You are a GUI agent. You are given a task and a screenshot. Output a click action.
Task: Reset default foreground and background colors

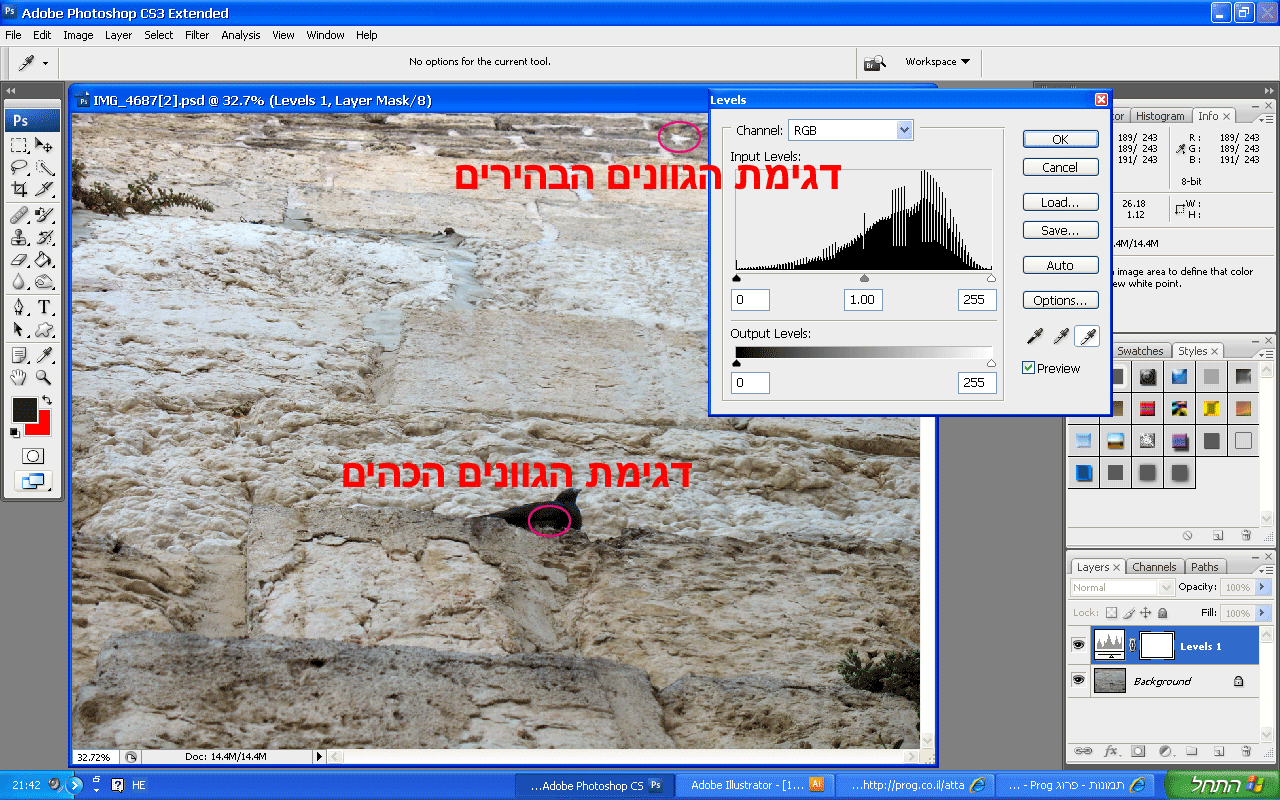[15, 432]
